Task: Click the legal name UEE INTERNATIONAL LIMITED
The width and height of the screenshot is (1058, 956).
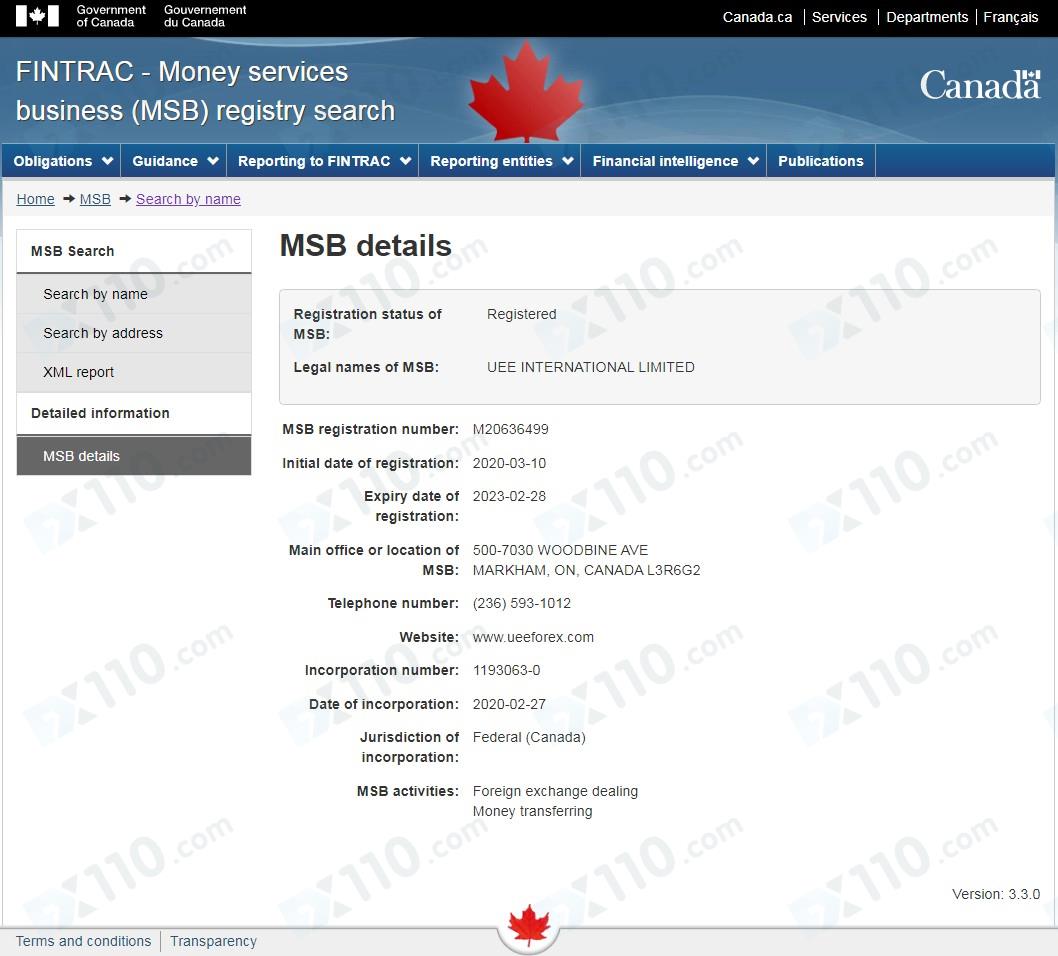Action: tap(591, 367)
